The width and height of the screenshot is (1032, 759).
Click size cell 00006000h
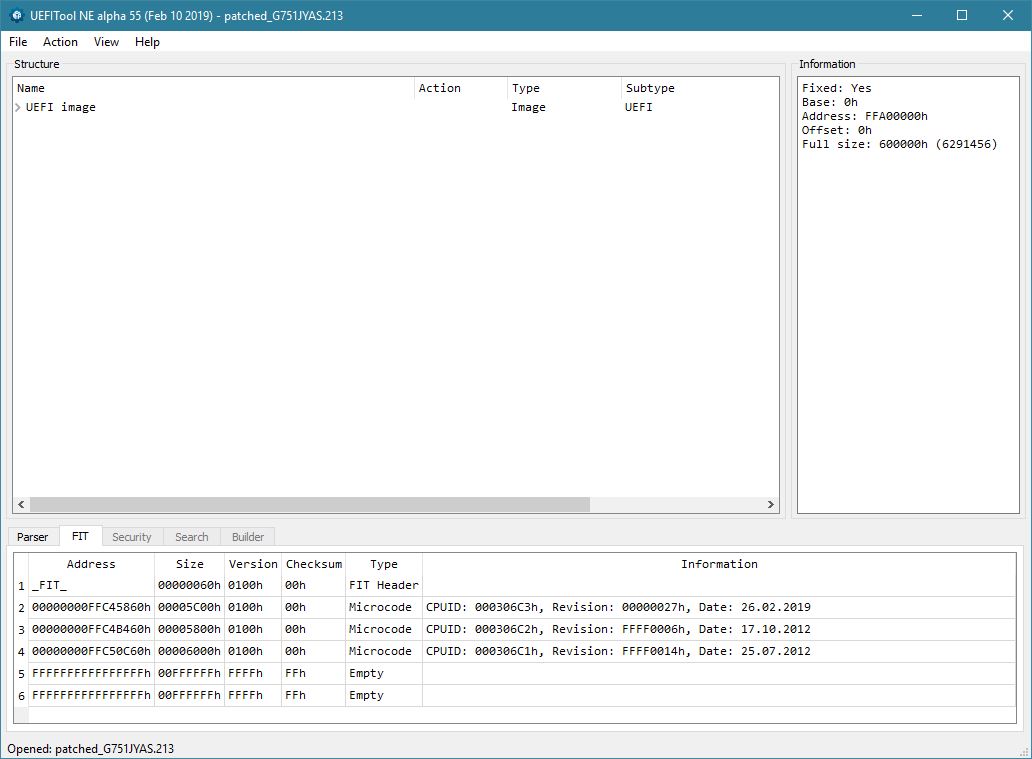point(190,651)
